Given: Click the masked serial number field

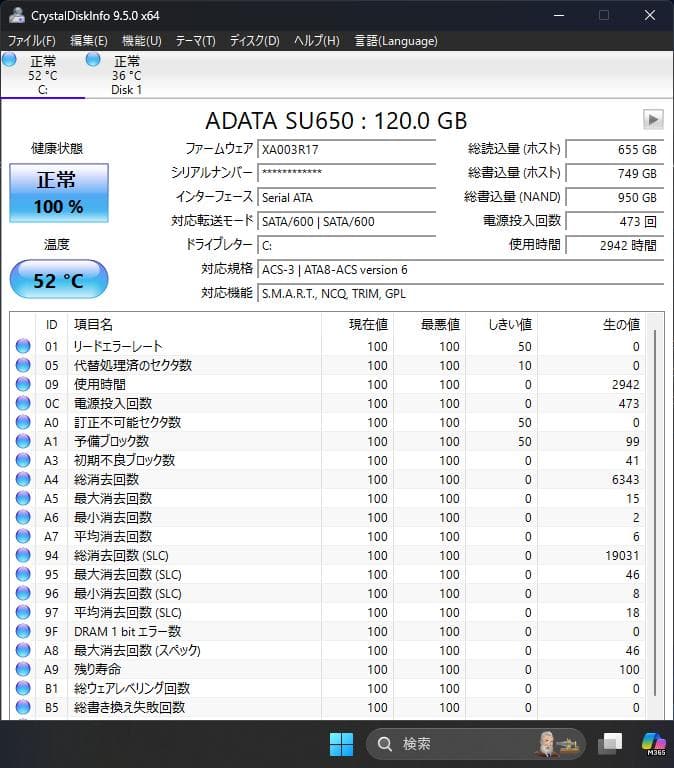Looking at the screenshot, I should pos(347,173).
